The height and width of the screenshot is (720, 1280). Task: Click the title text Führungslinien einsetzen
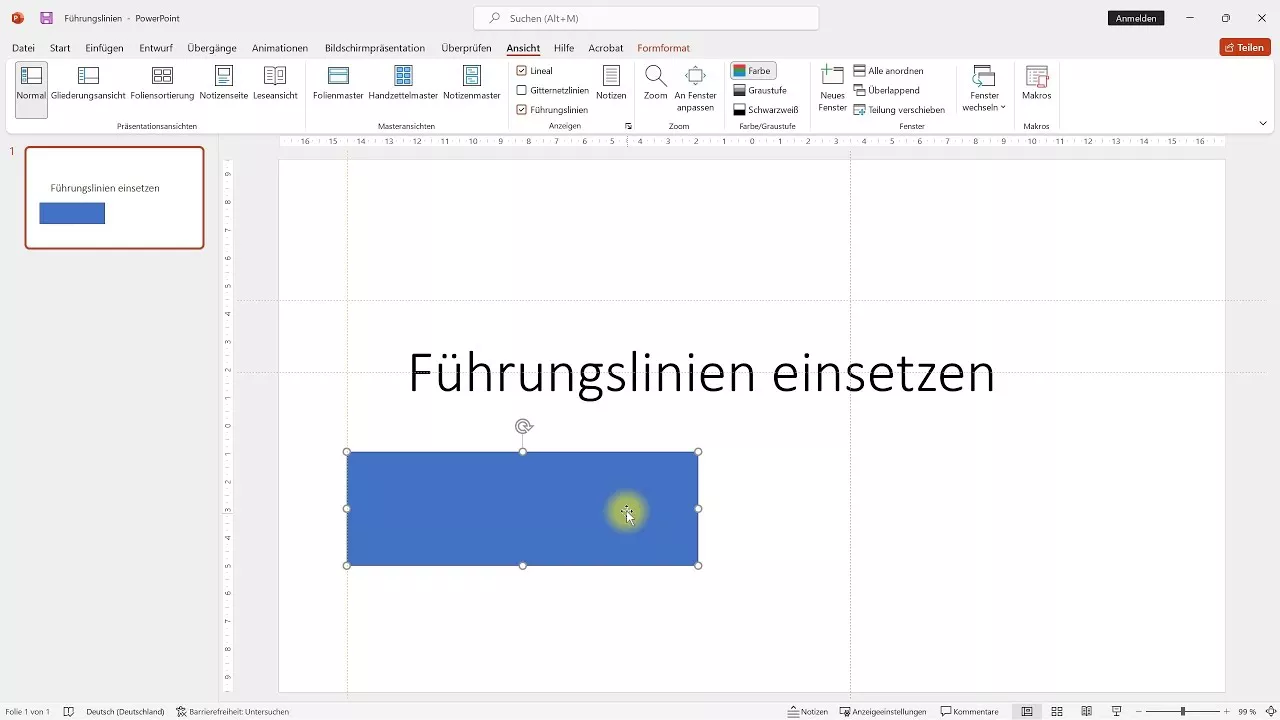pos(701,373)
